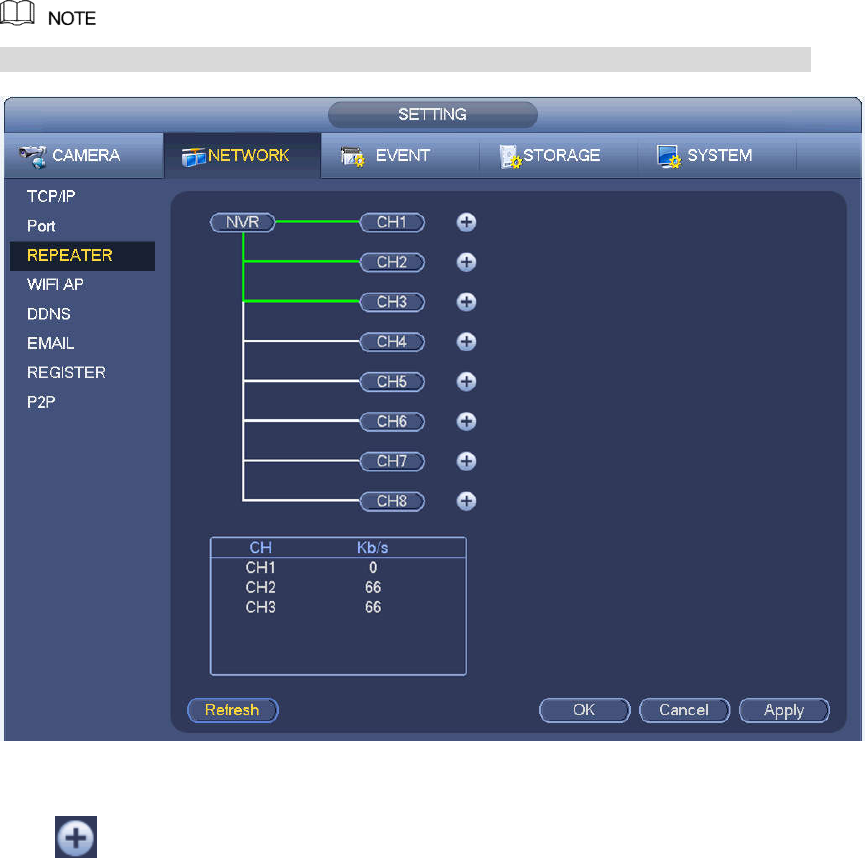Select the CH4 node in topology
The height and width of the screenshot is (858, 865).
(x=392, y=342)
